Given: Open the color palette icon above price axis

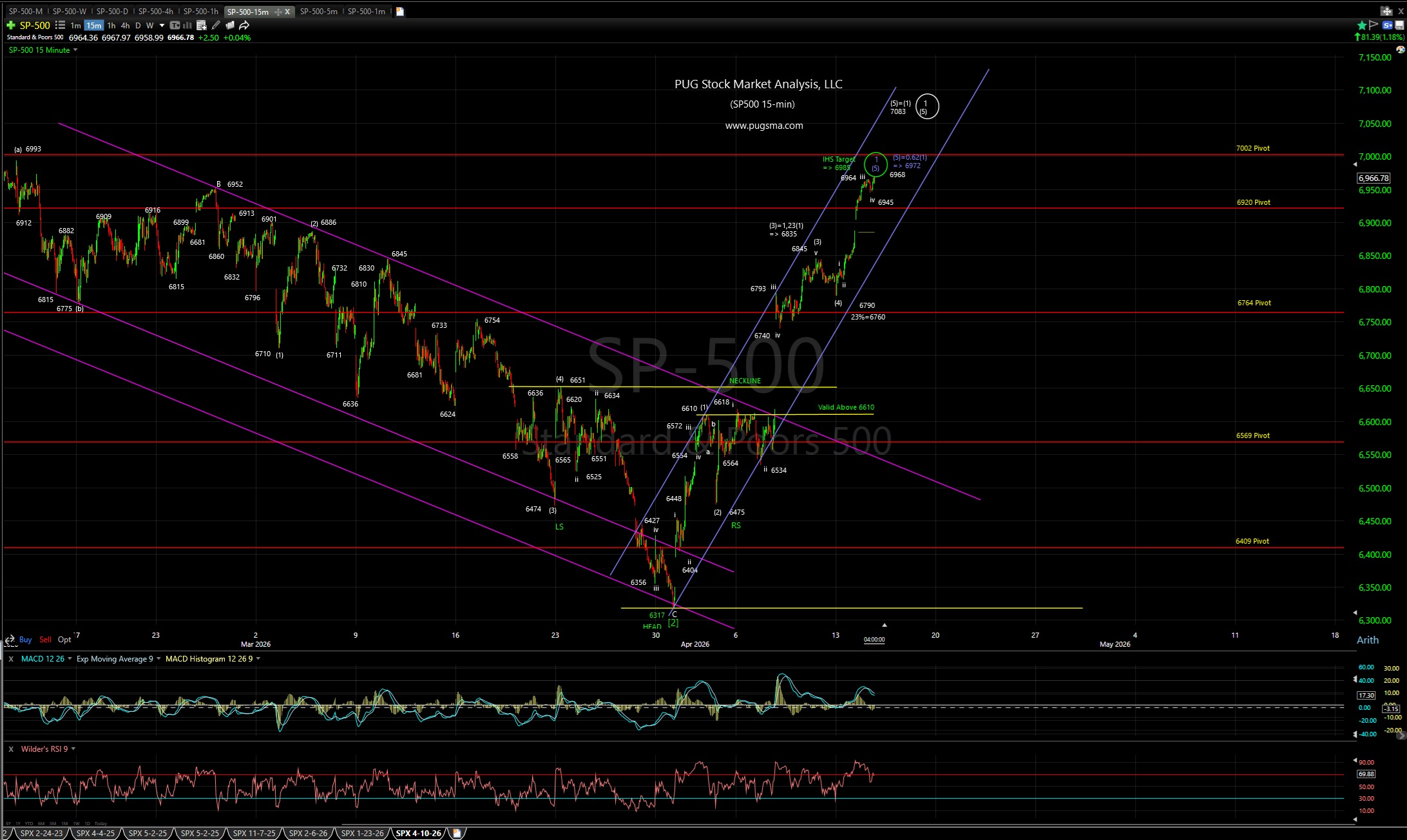Looking at the screenshot, I should point(1399,50).
